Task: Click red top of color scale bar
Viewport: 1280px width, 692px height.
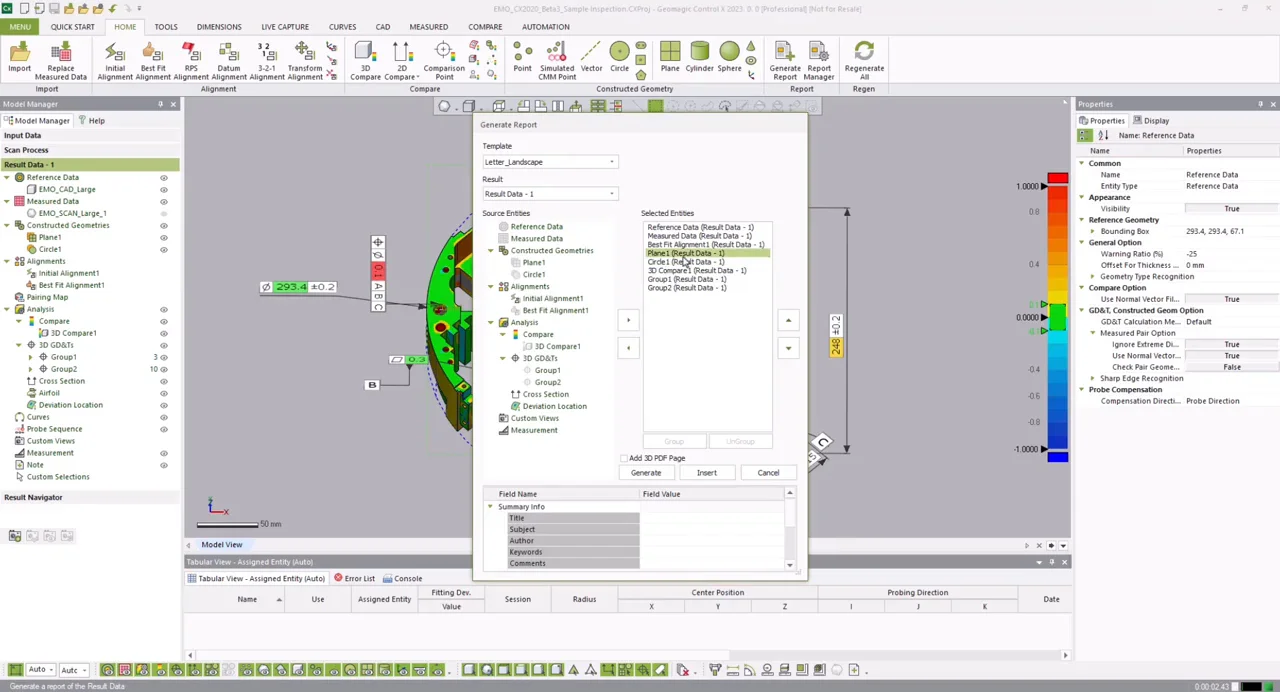Action: [x=1057, y=179]
